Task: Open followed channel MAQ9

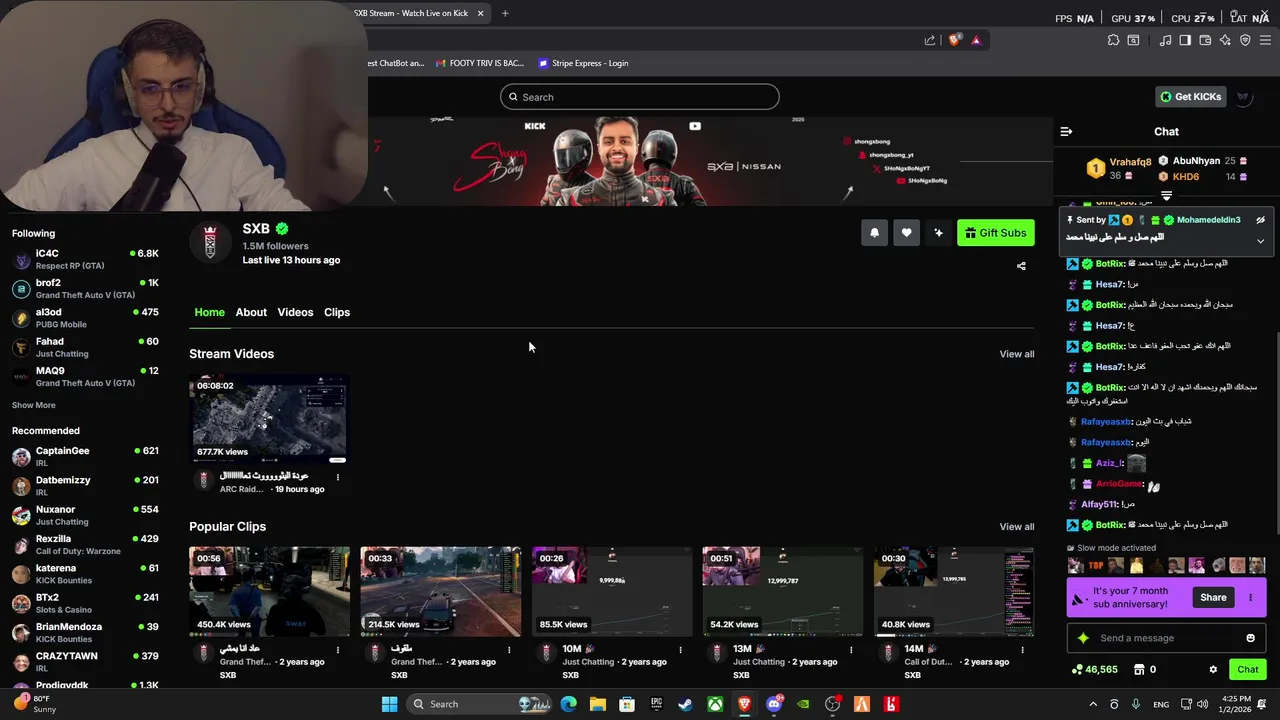Action: [85, 377]
